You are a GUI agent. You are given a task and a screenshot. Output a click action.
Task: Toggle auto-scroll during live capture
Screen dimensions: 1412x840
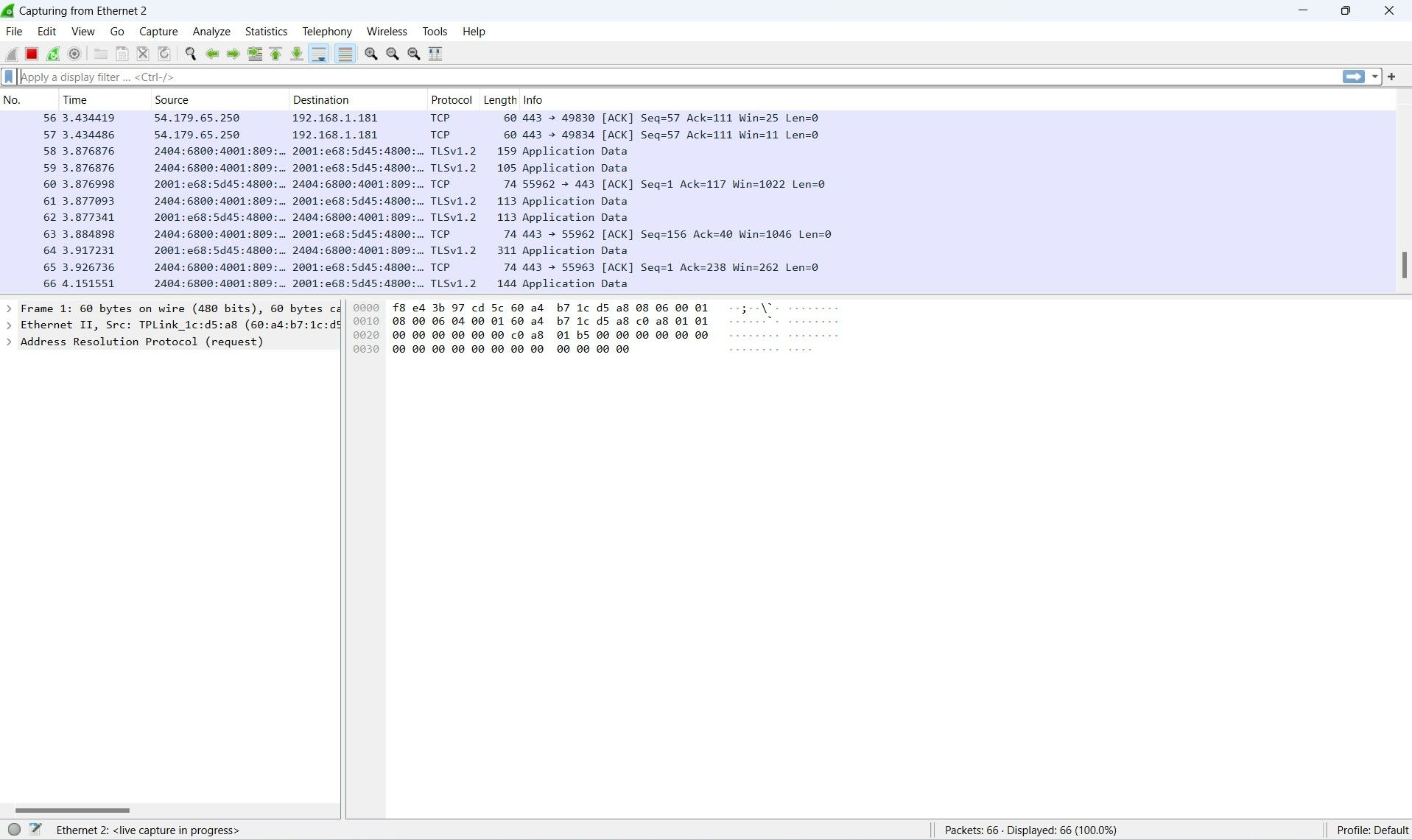[318, 54]
